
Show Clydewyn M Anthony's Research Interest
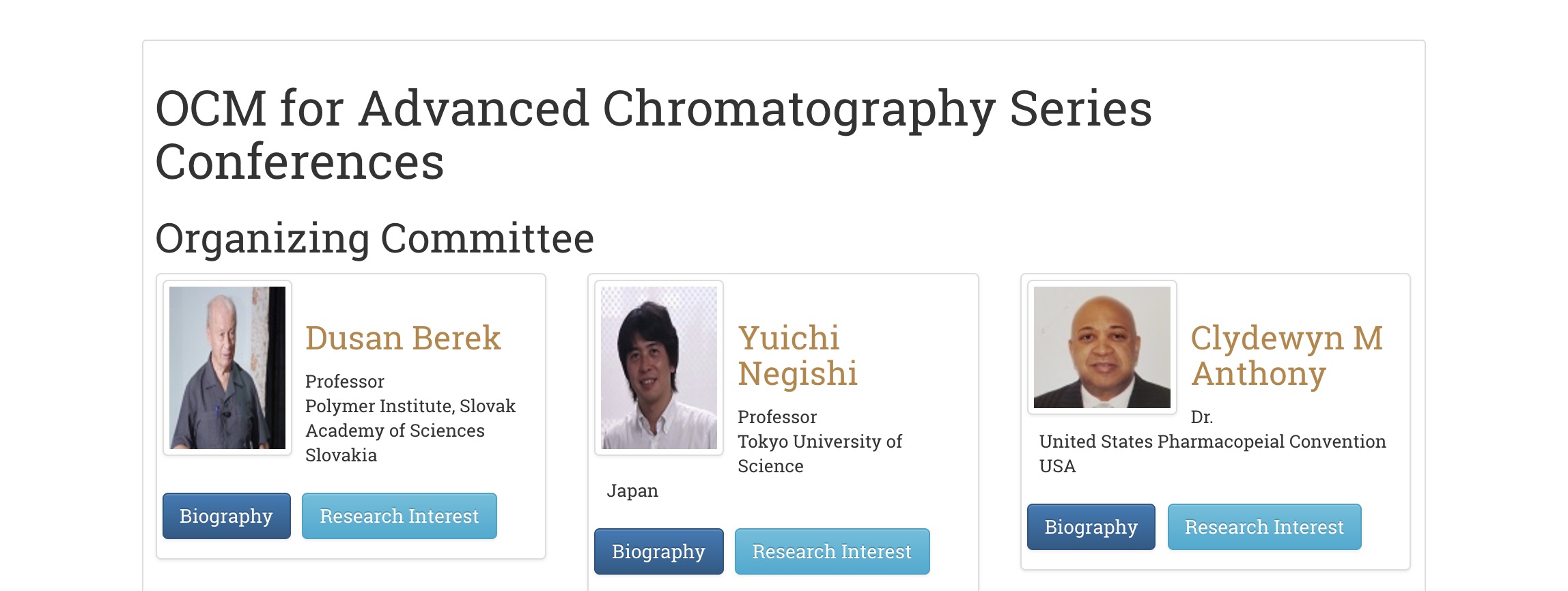1263,527
